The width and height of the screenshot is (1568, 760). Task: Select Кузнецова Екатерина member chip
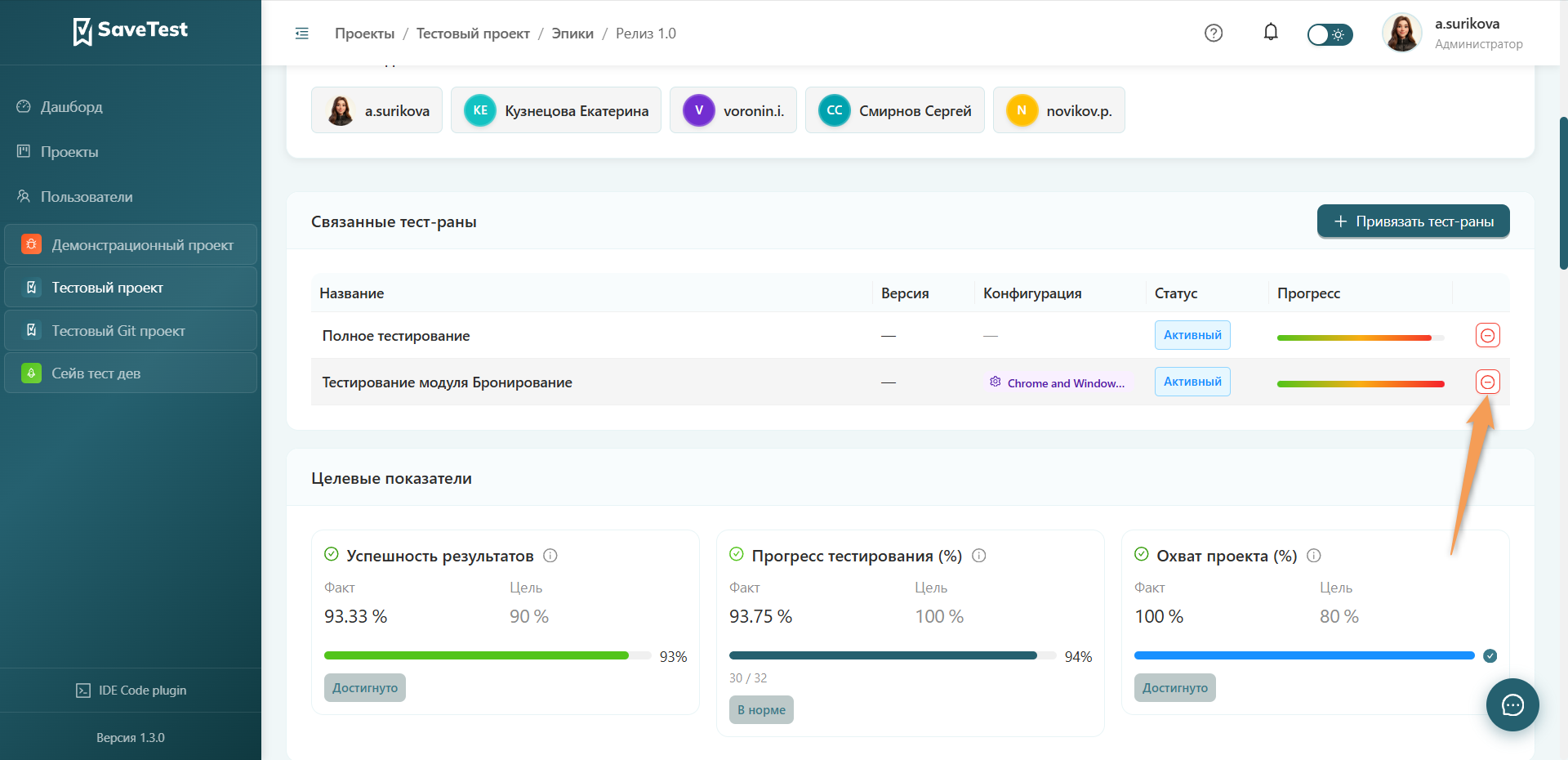(x=556, y=110)
